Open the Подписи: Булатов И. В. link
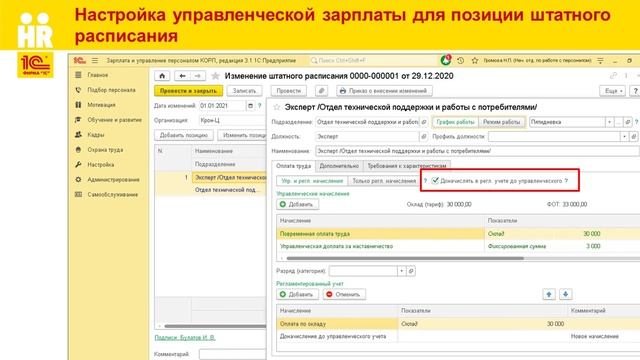 coord(185,338)
